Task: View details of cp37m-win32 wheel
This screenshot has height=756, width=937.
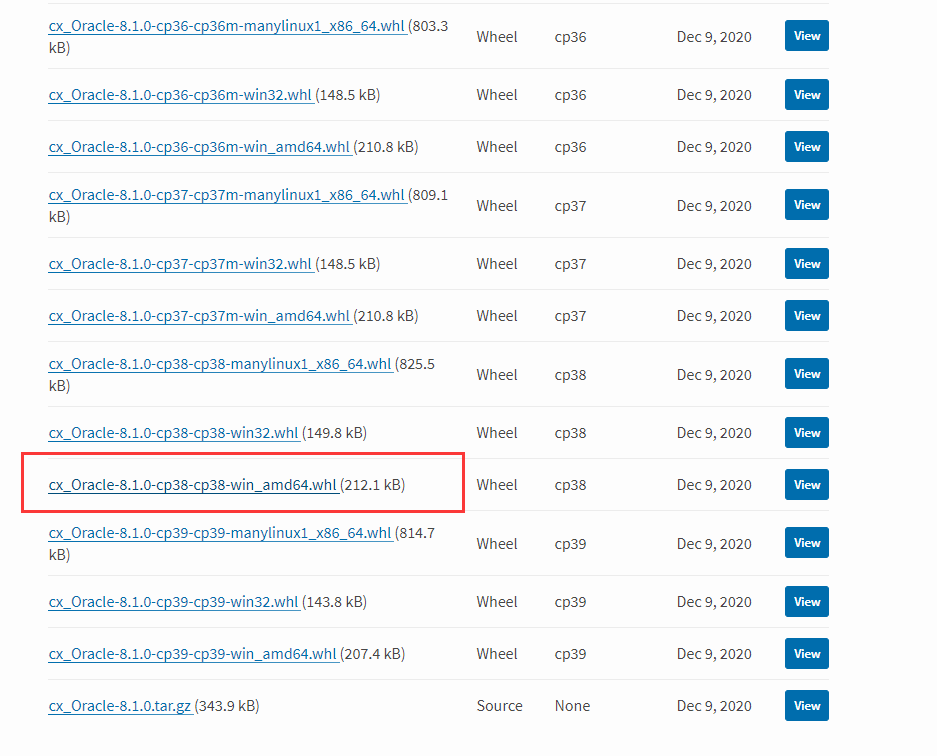Action: point(807,264)
